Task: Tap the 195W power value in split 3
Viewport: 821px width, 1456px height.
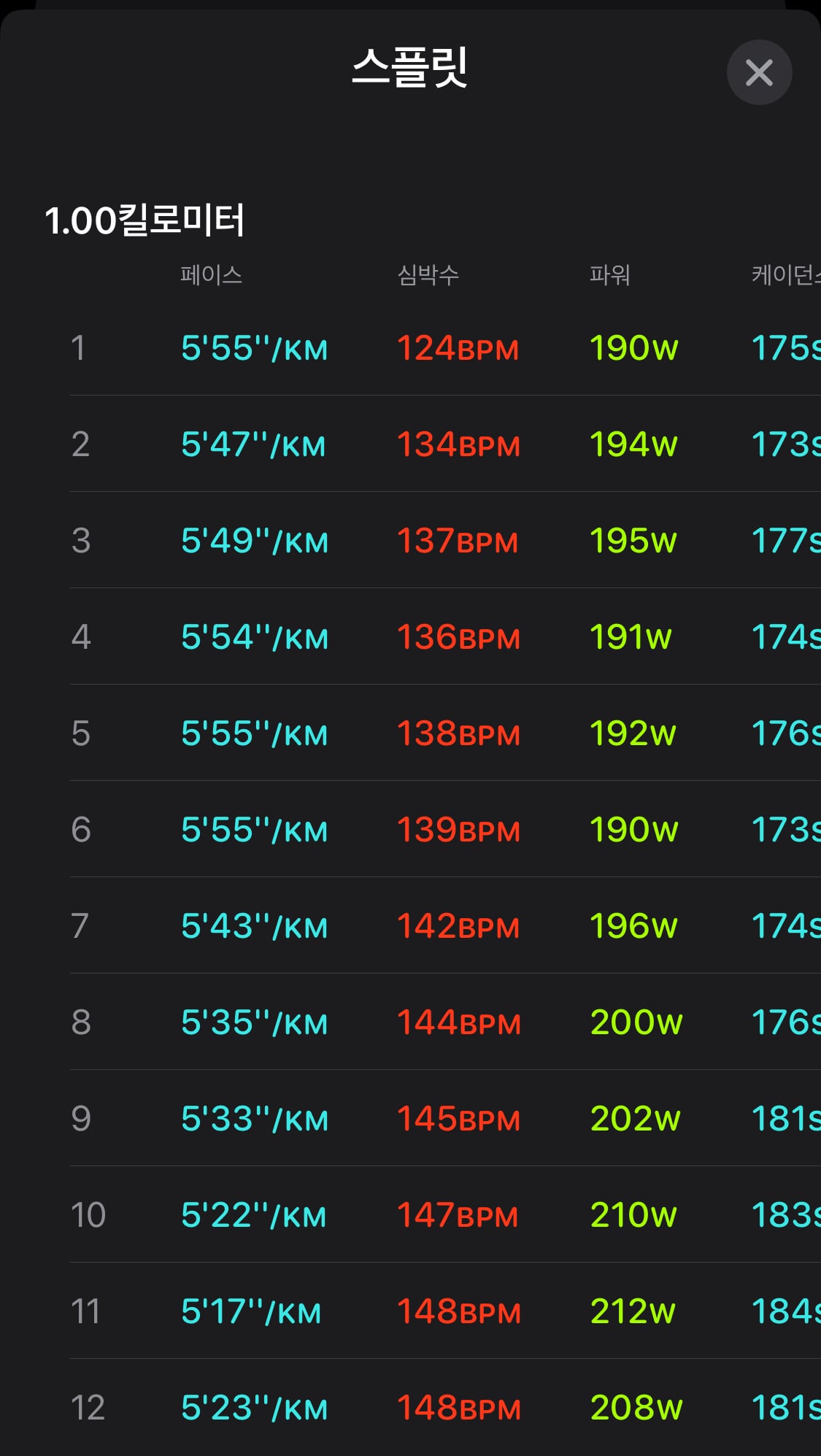Action: (633, 541)
